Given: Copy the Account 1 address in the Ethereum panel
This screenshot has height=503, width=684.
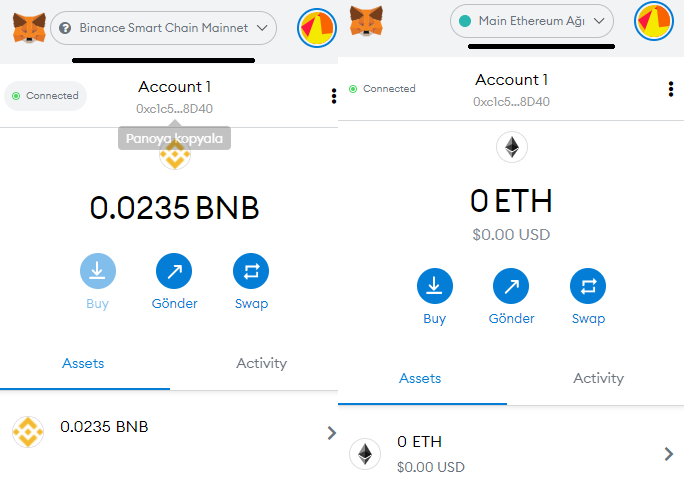Looking at the screenshot, I should (x=511, y=102).
